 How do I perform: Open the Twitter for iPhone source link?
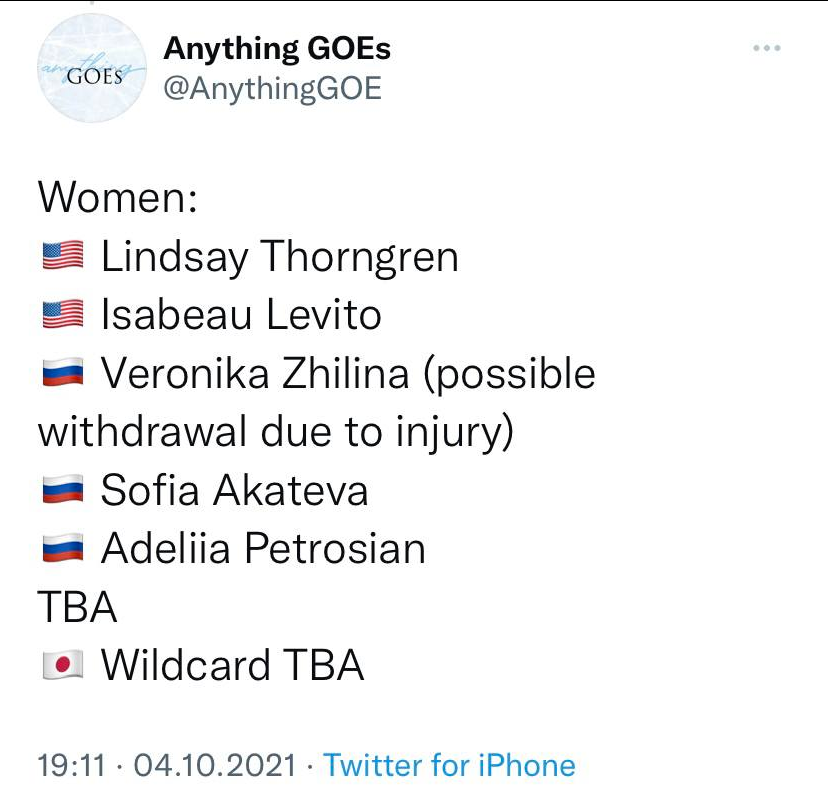(x=450, y=766)
